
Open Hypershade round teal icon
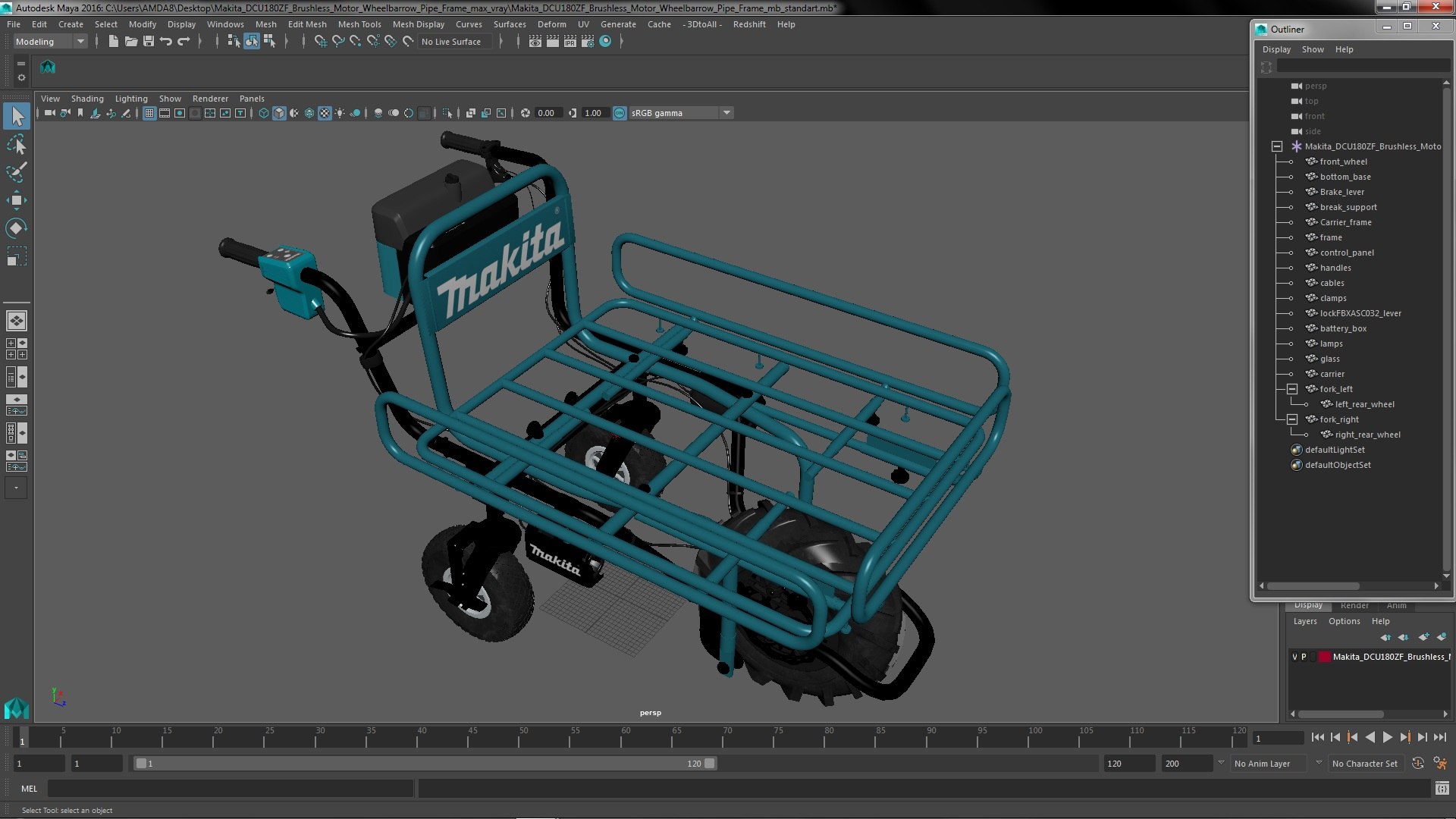tap(605, 42)
